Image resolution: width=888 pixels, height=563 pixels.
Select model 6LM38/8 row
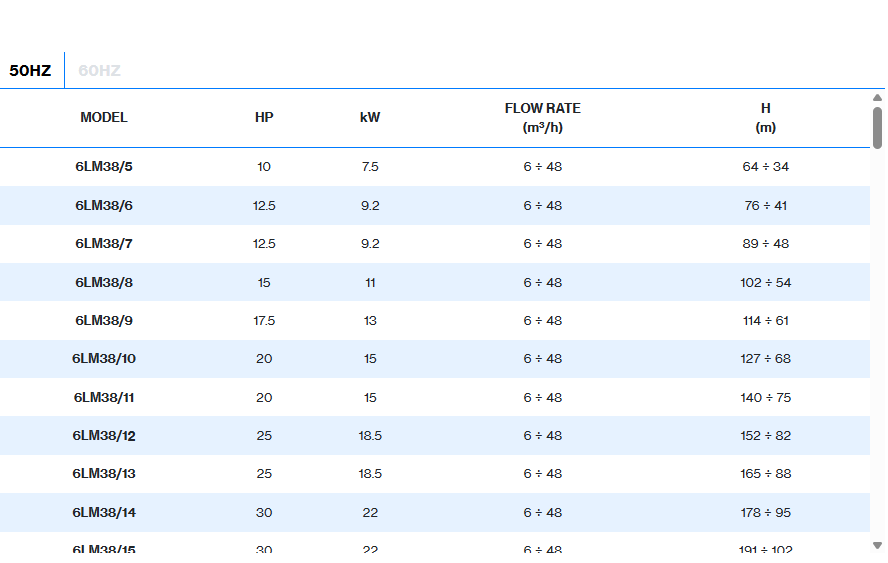104,283
